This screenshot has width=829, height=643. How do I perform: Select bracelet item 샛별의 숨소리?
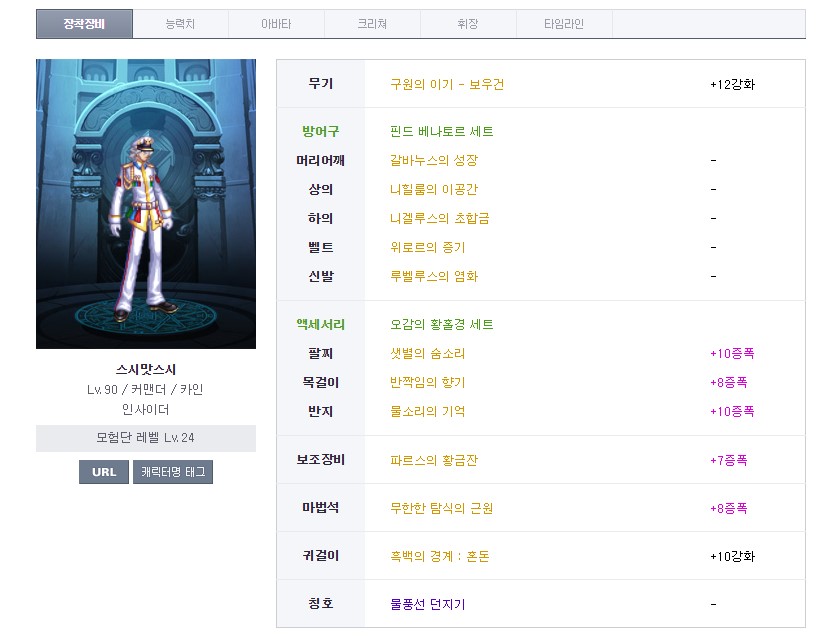[x=427, y=354]
